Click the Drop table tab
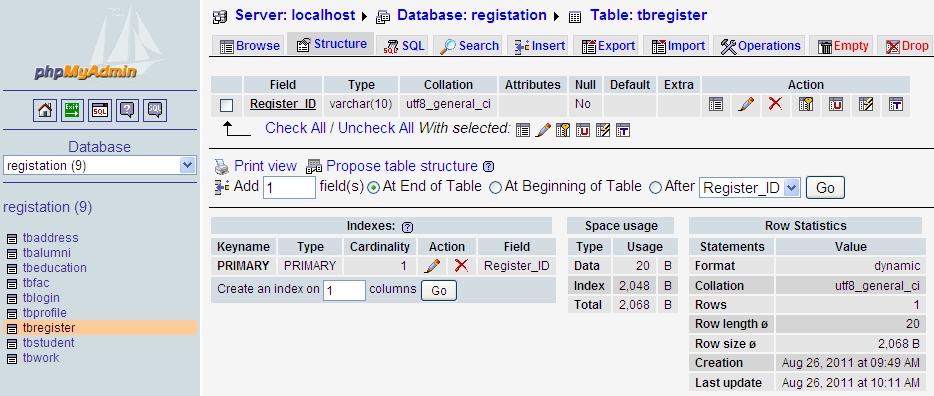The width and height of the screenshot is (934, 396). pyautogui.click(x=906, y=46)
